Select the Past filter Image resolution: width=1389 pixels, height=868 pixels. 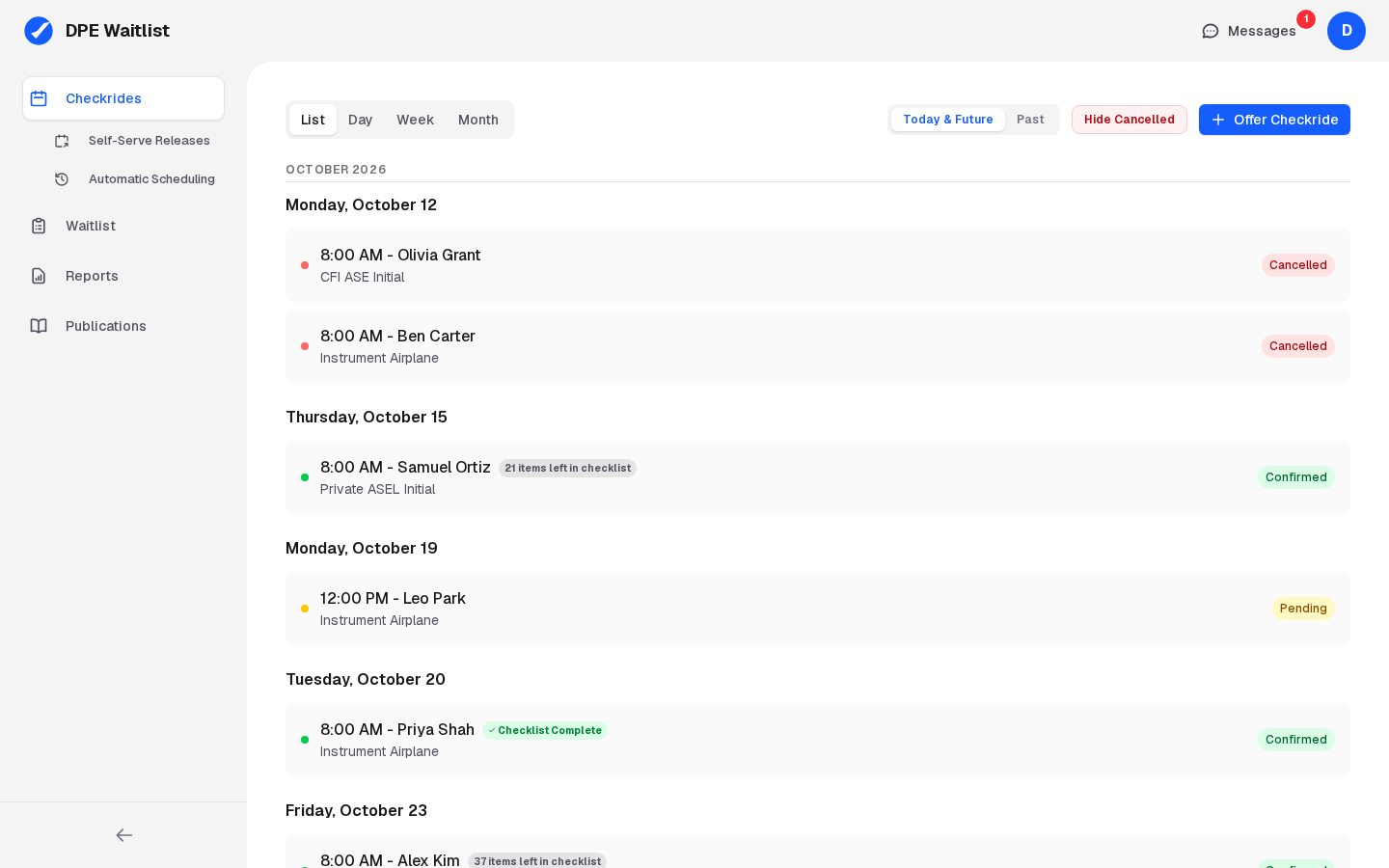[1030, 120]
